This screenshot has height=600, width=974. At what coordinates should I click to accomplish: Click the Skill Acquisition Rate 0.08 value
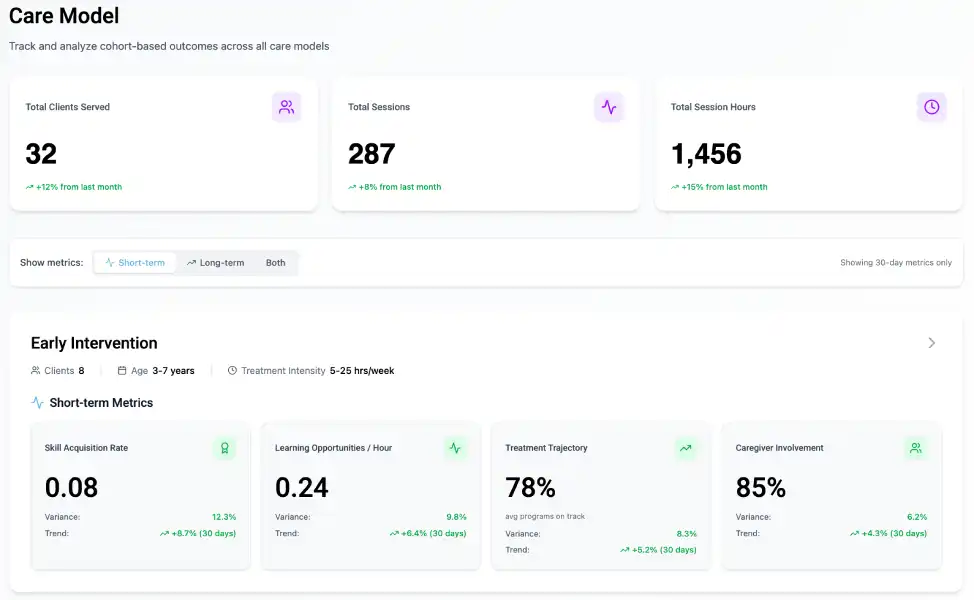coord(71,488)
